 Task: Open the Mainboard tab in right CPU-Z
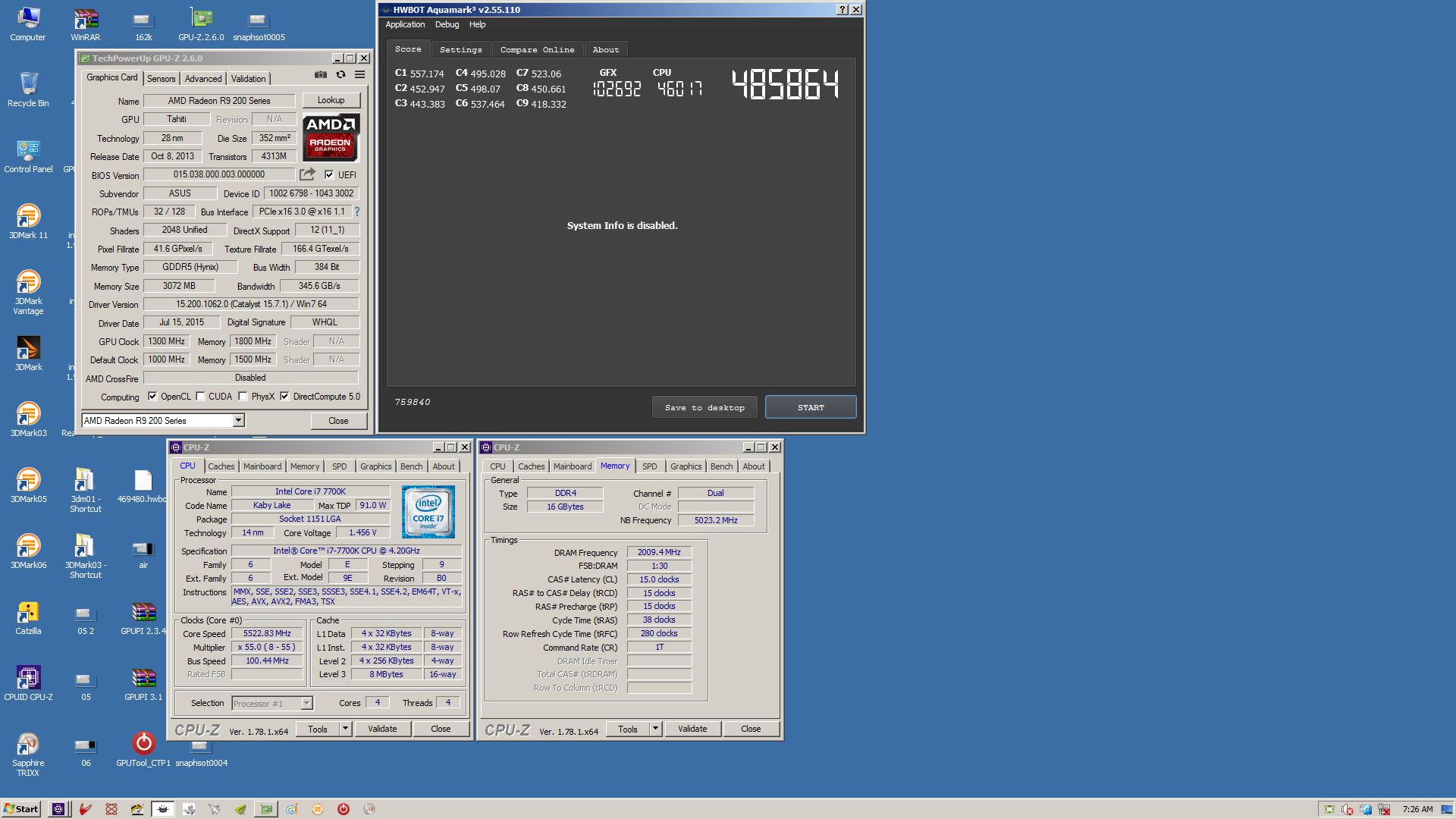[x=572, y=466]
